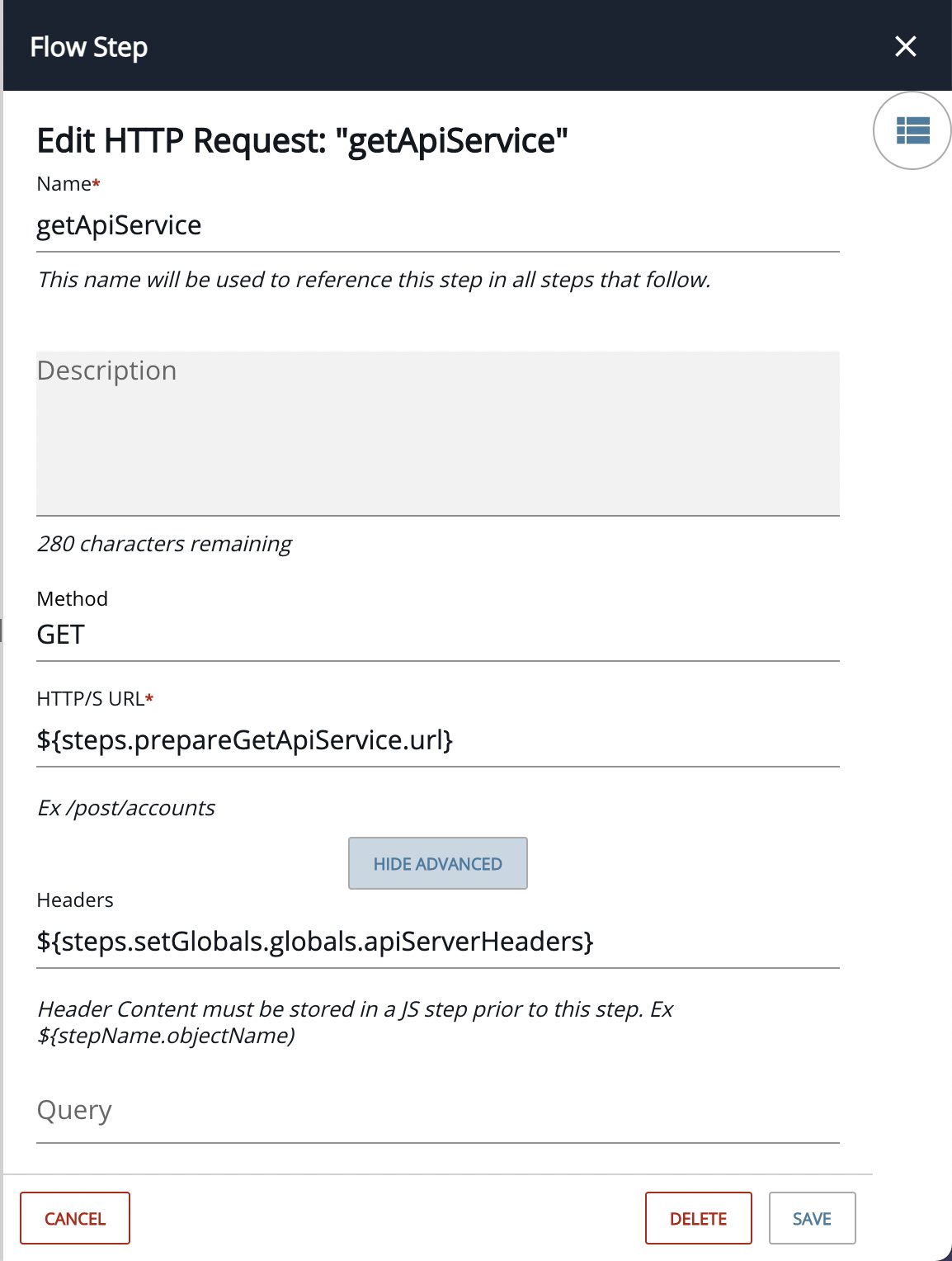Open the round list view icon

[x=912, y=130]
